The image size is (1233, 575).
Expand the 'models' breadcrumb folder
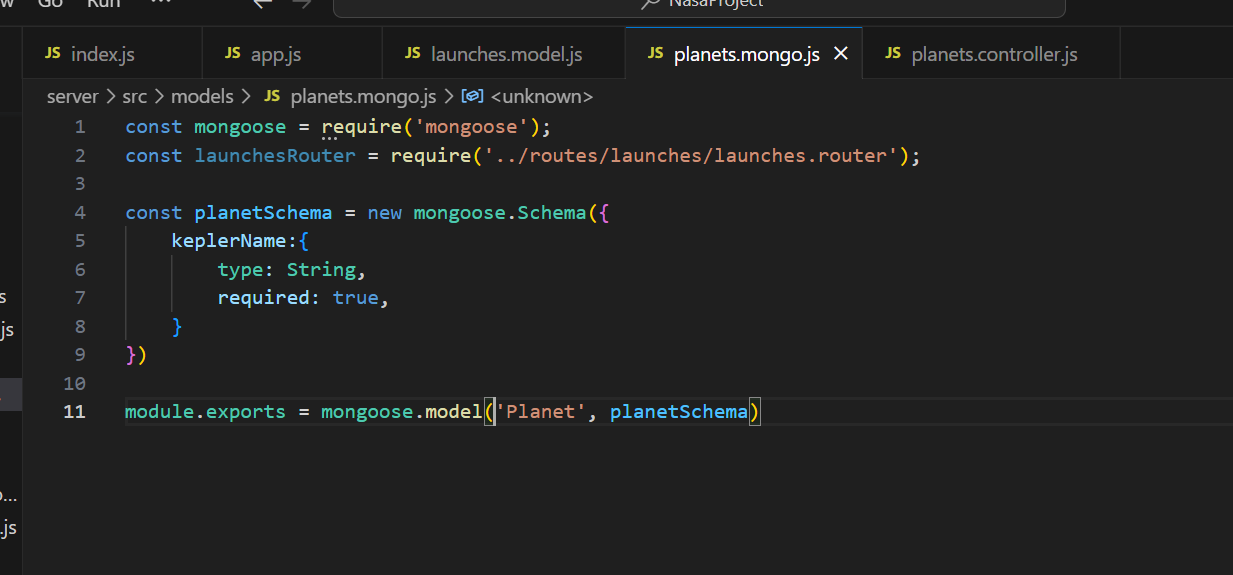(x=201, y=97)
